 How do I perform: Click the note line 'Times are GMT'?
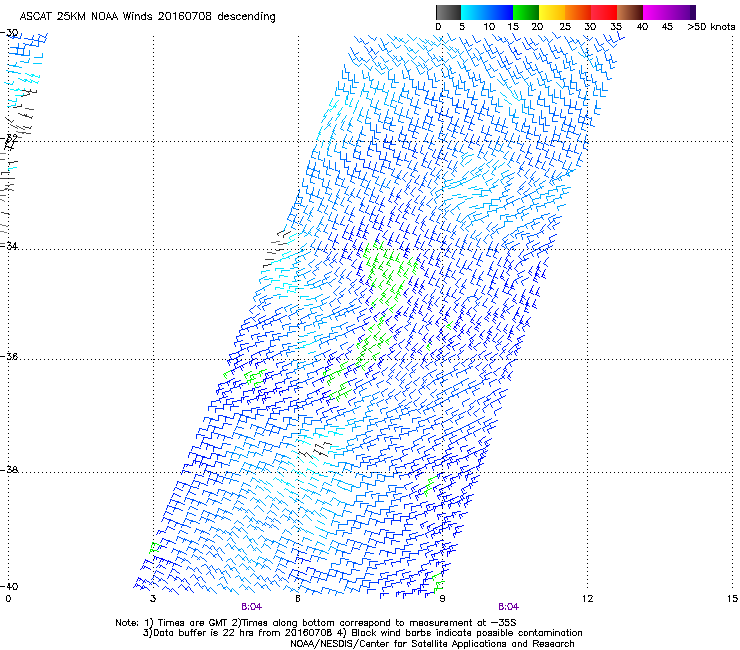(x=316, y=623)
